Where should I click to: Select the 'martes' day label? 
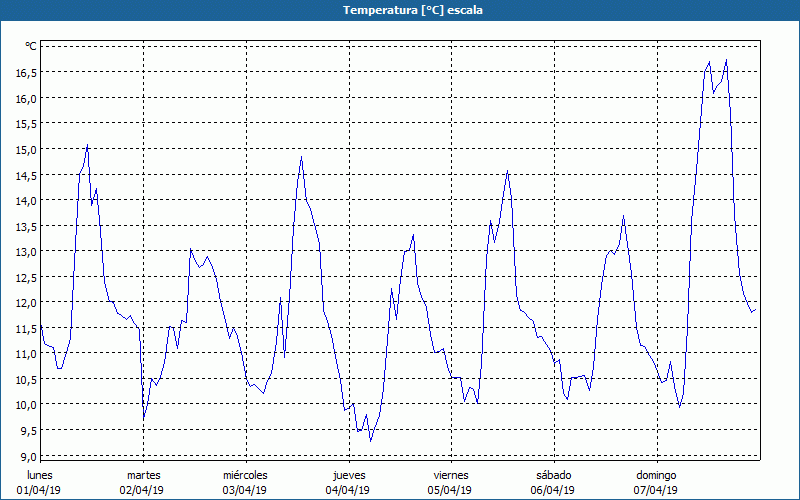pyautogui.click(x=144, y=475)
